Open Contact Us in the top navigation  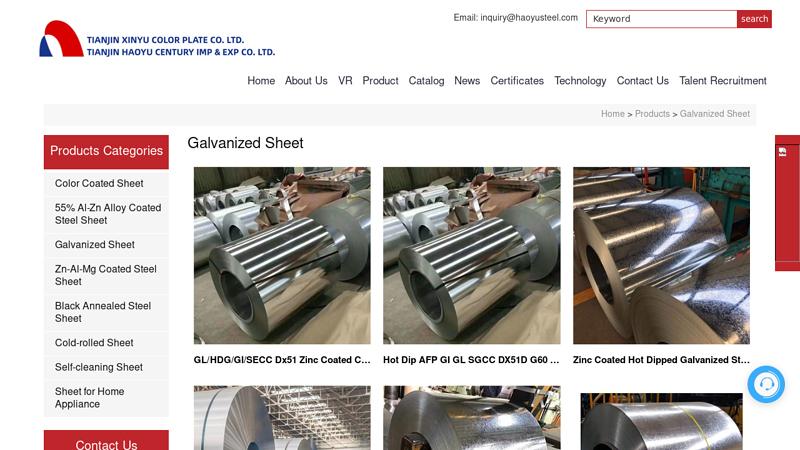[x=642, y=81]
